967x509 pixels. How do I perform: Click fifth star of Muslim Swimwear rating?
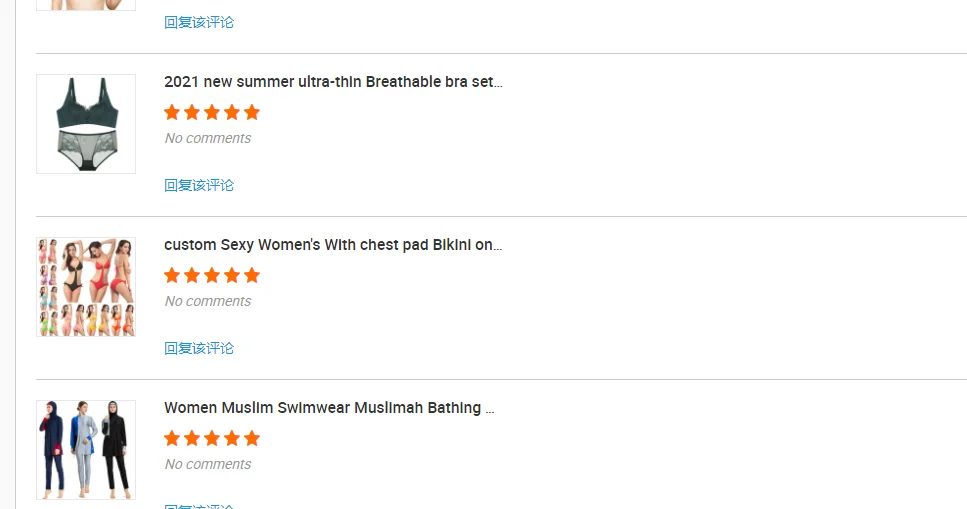252,438
